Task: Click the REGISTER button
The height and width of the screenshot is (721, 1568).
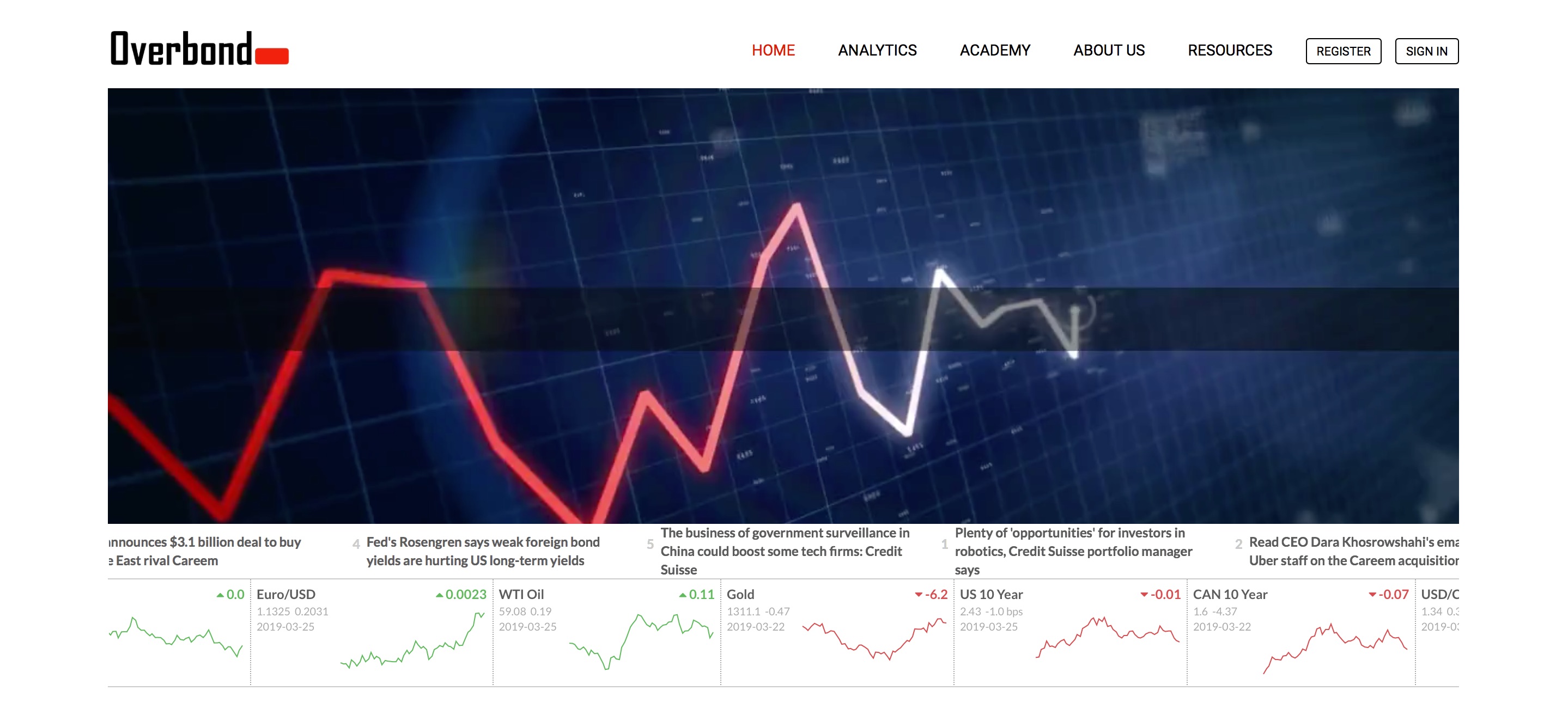Action: click(x=1342, y=50)
